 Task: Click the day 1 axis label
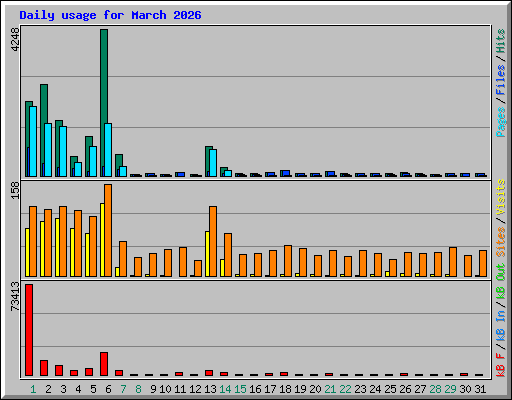point(33,389)
